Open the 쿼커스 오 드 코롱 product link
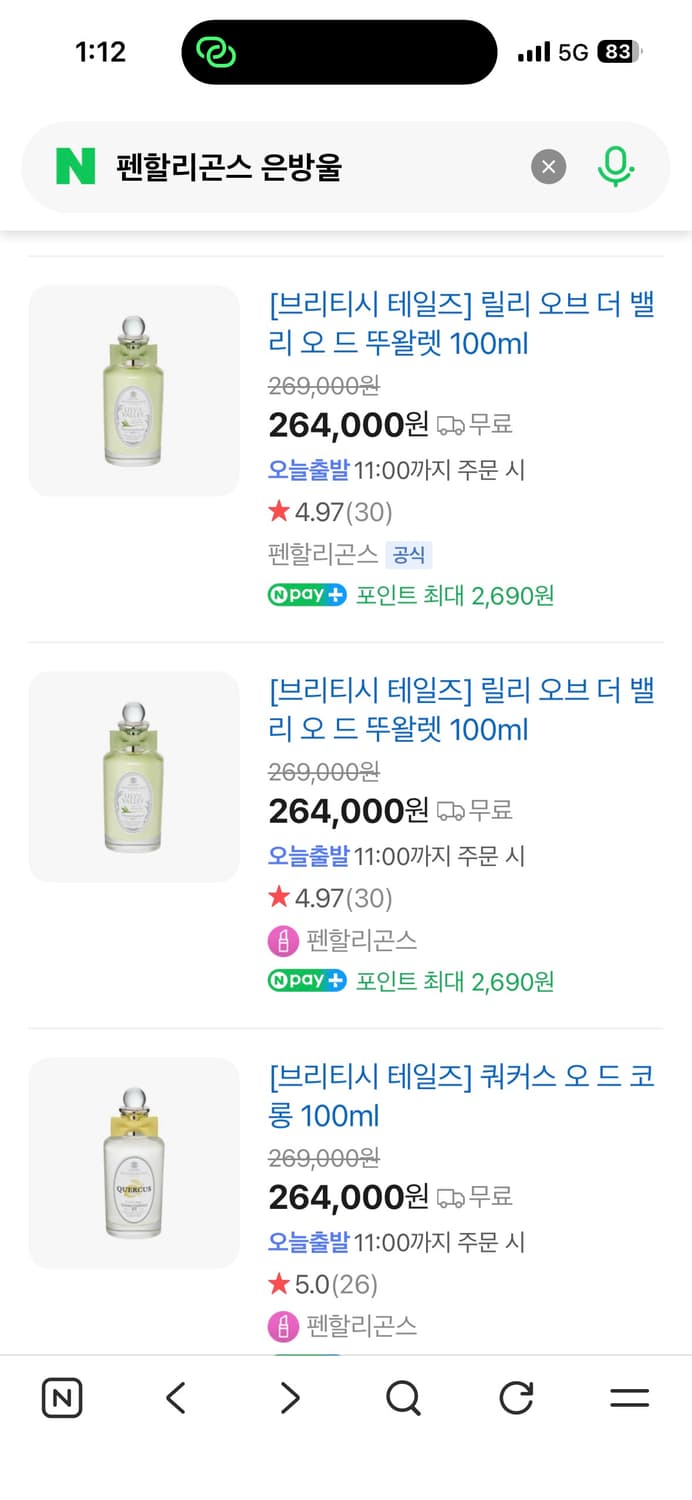Image resolution: width=692 pixels, height=1500 pixels. (461, 1095)
